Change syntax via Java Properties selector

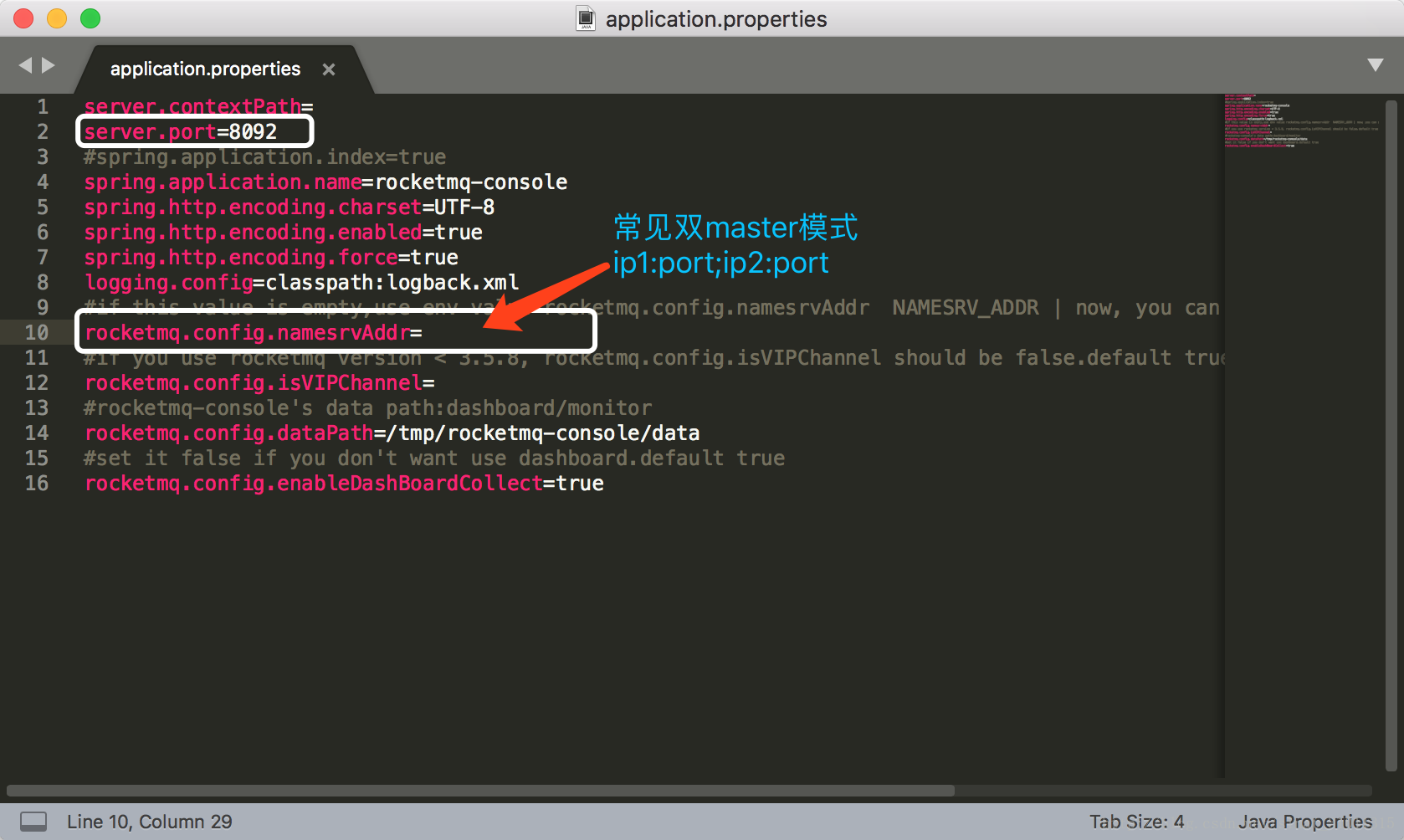point(1305,822)
